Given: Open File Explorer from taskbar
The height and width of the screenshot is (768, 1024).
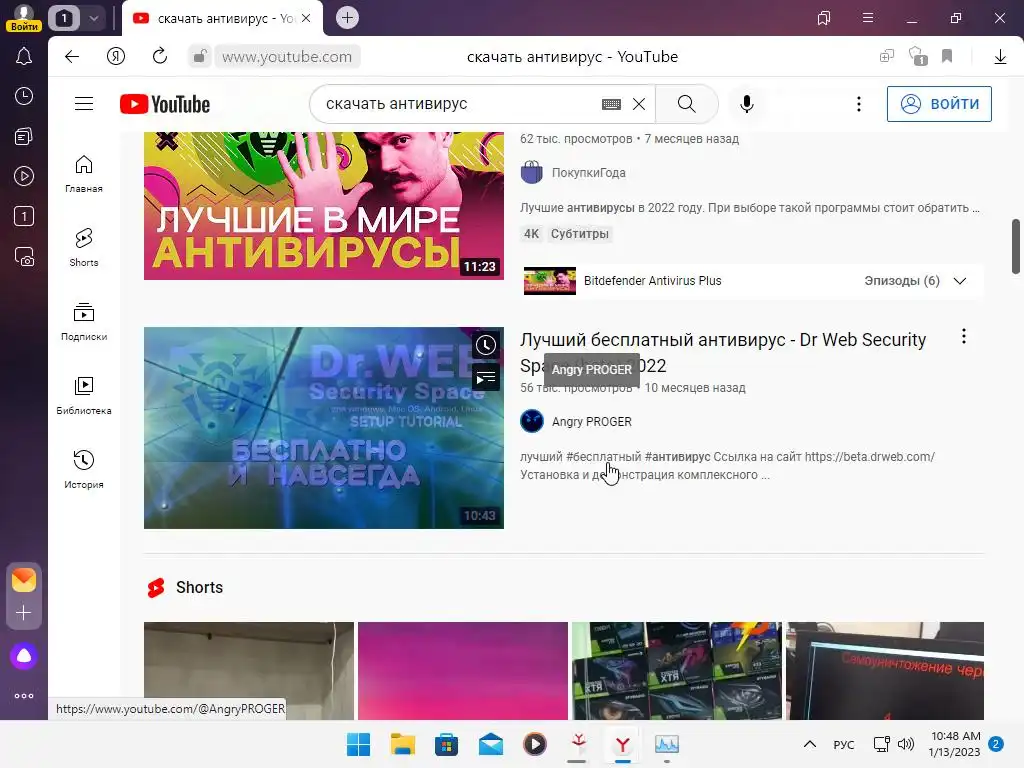Looking at the screenshot, I should [402, 744].
